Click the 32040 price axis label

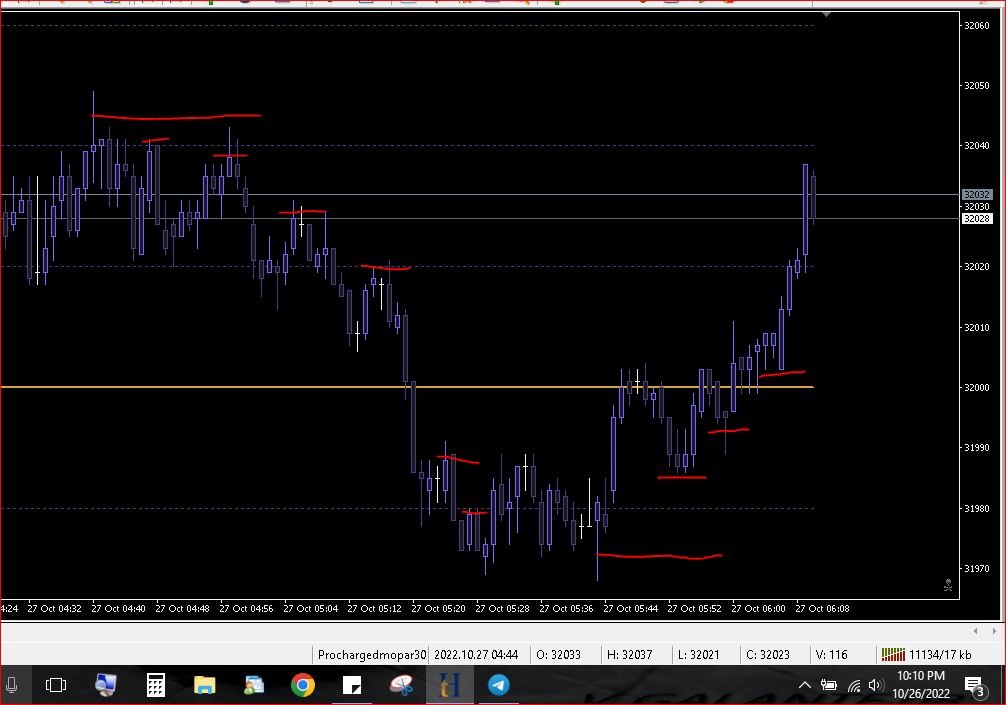coord(976,146)
